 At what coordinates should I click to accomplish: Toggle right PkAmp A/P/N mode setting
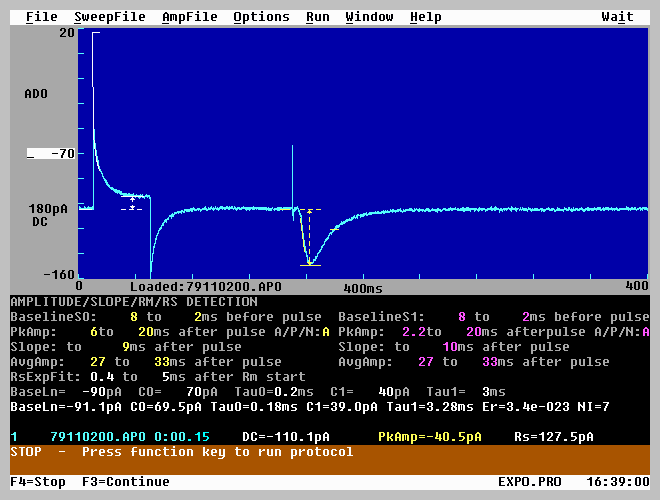point(645,332)
